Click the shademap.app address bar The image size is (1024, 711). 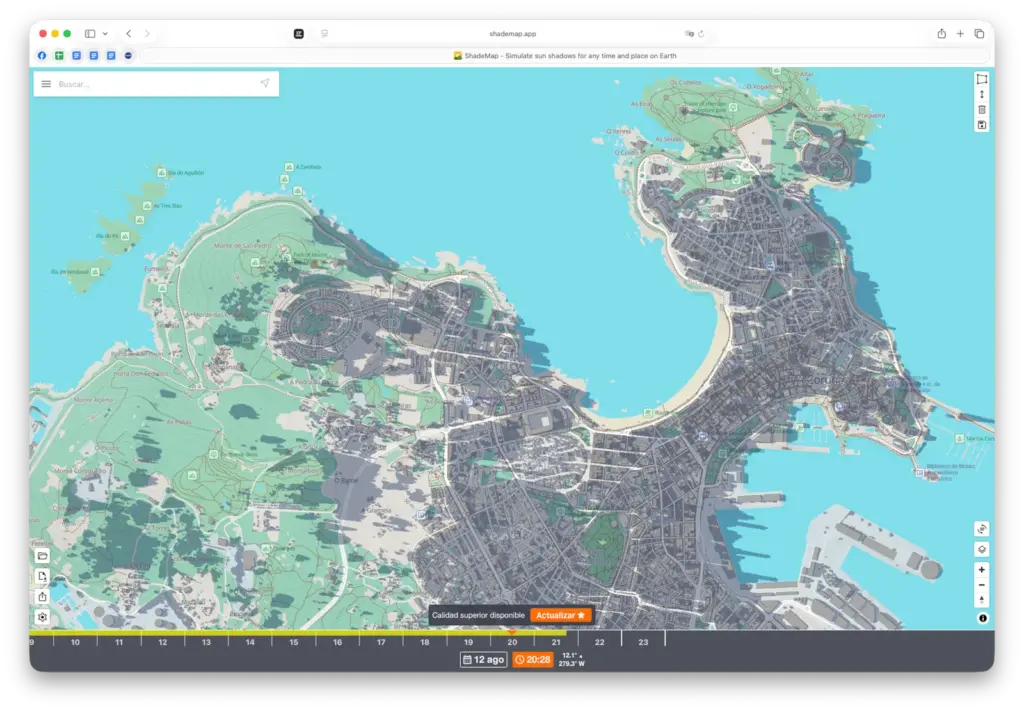(x=513, y=33)
